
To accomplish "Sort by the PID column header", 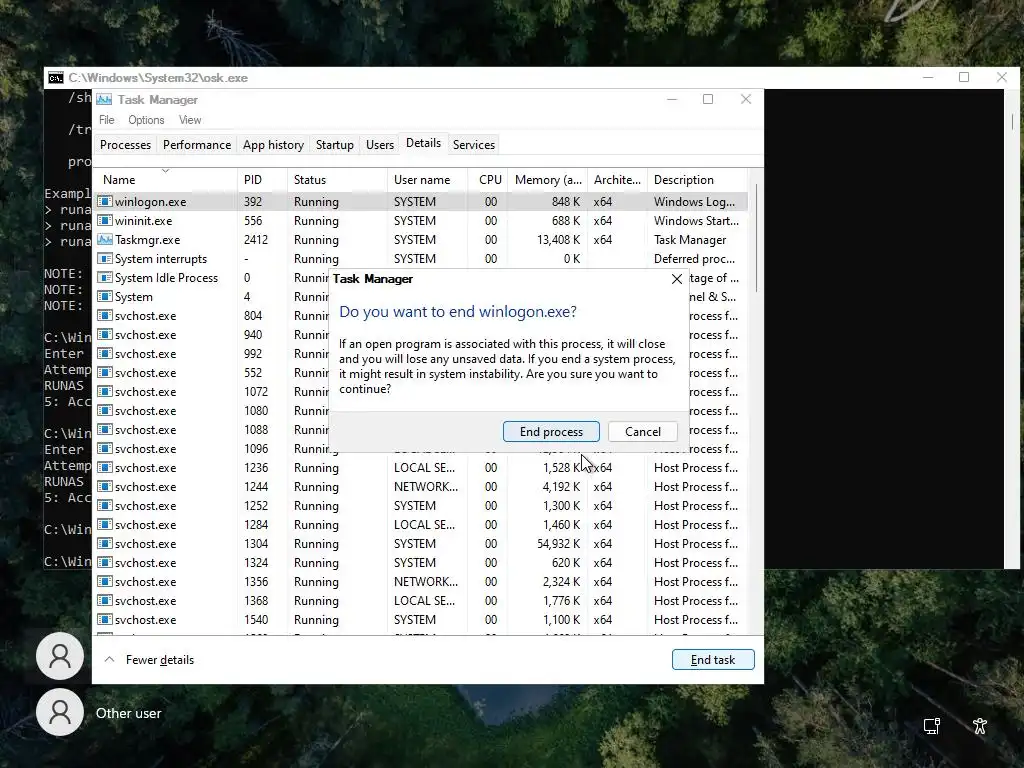I will tap(262, 180).
